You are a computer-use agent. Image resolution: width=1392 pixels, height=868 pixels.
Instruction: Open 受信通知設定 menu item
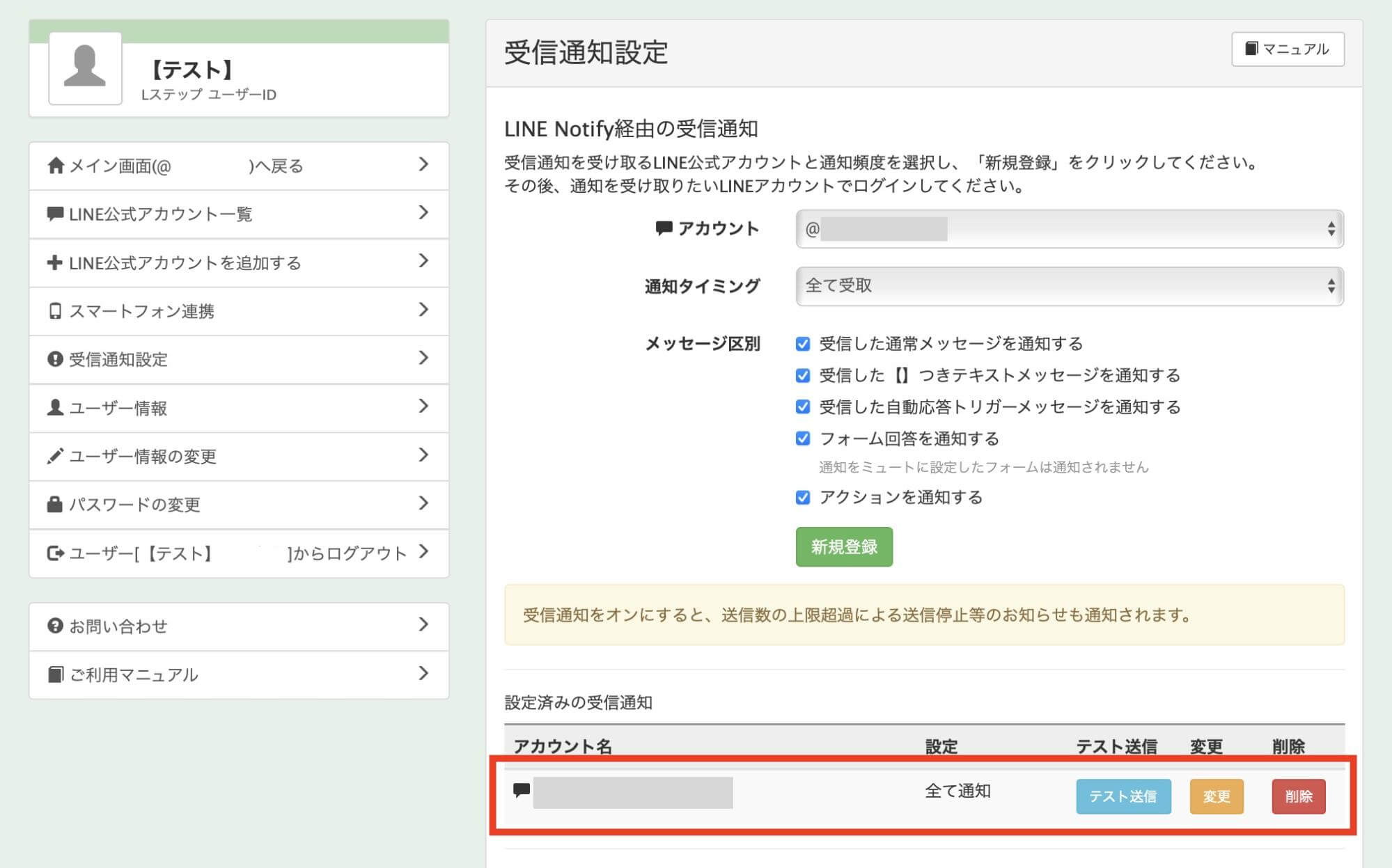[239, 360]
